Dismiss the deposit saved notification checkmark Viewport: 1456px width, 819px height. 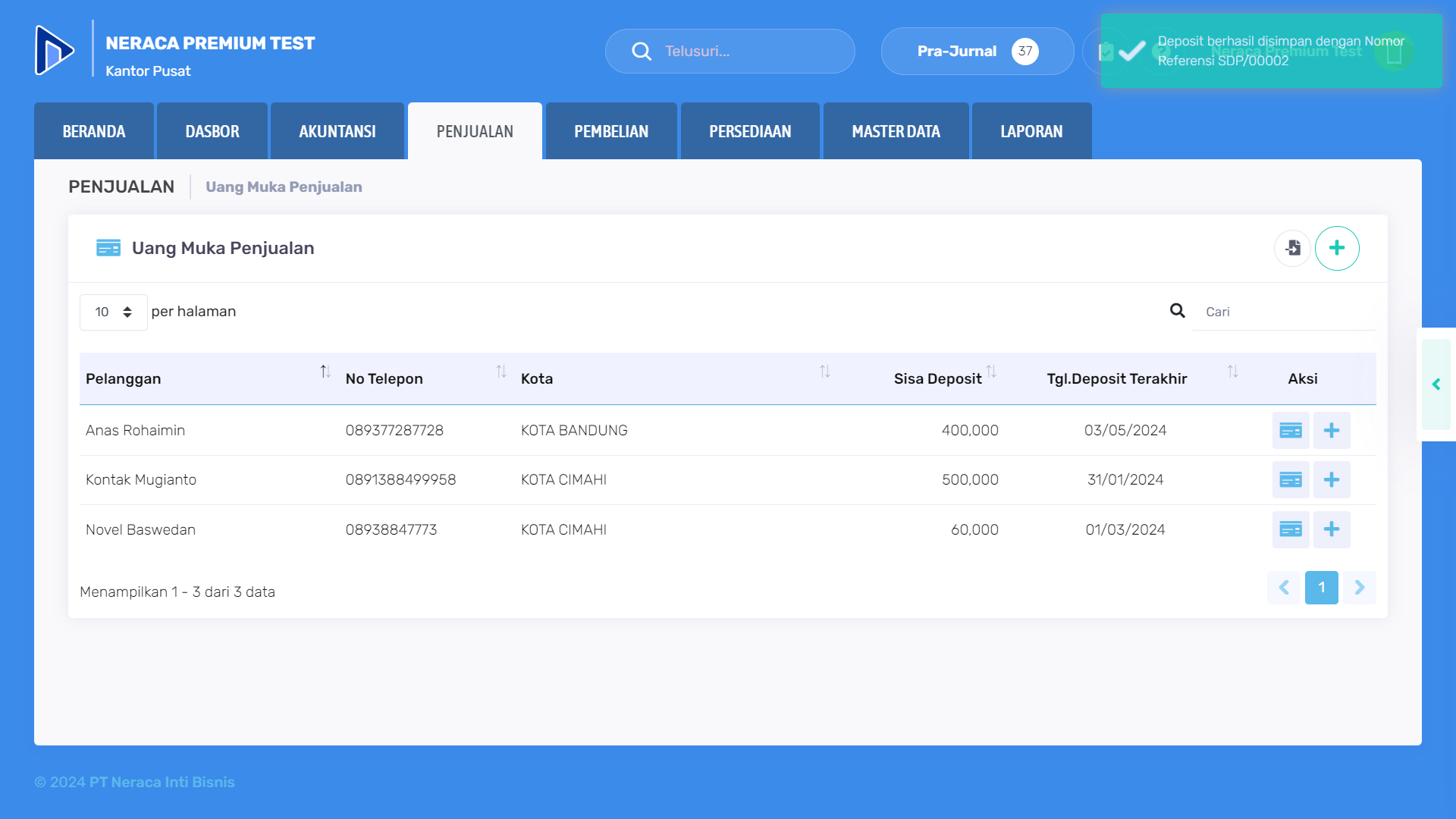1132,51
